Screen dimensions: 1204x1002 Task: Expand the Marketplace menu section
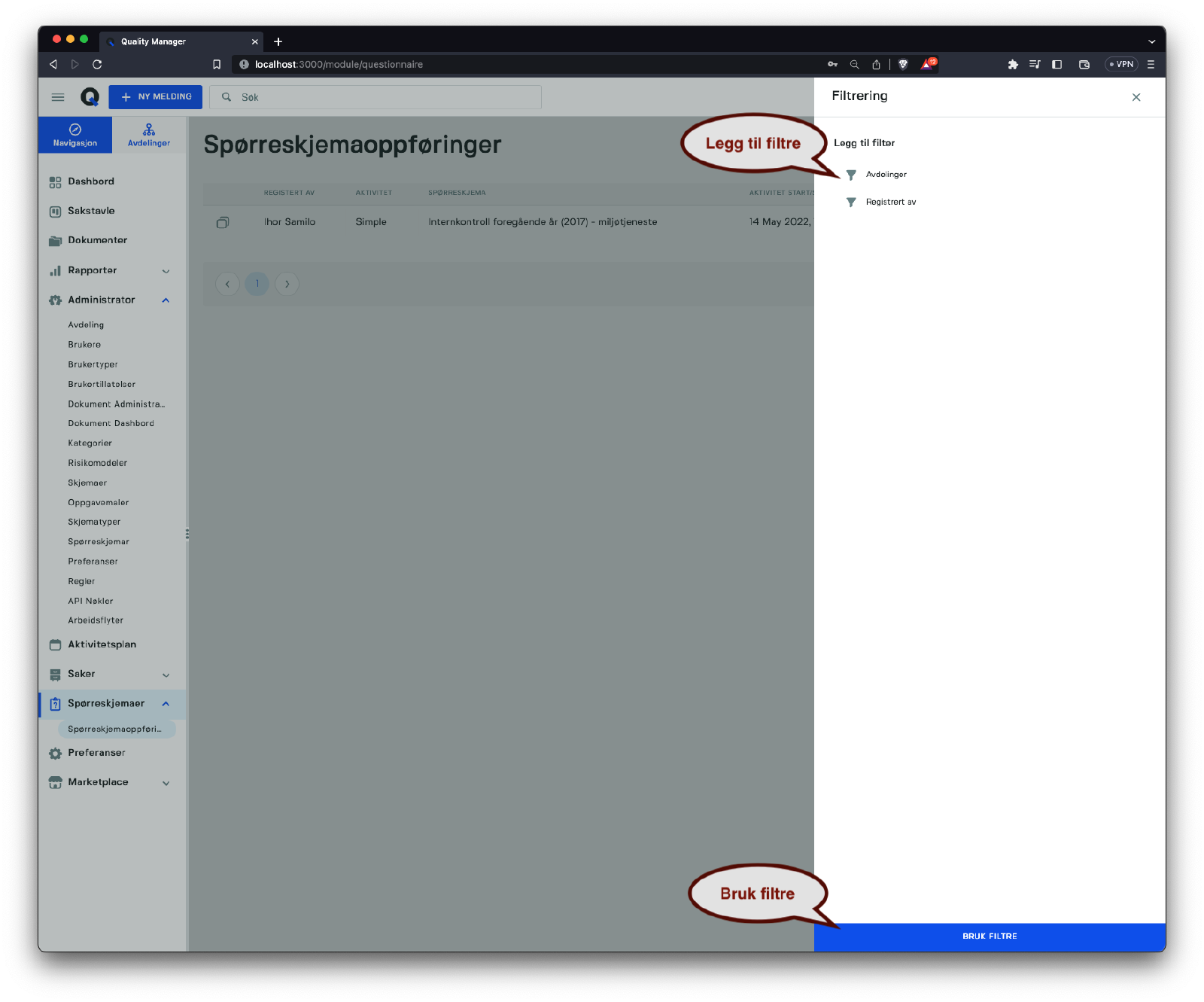pos(166,783)
